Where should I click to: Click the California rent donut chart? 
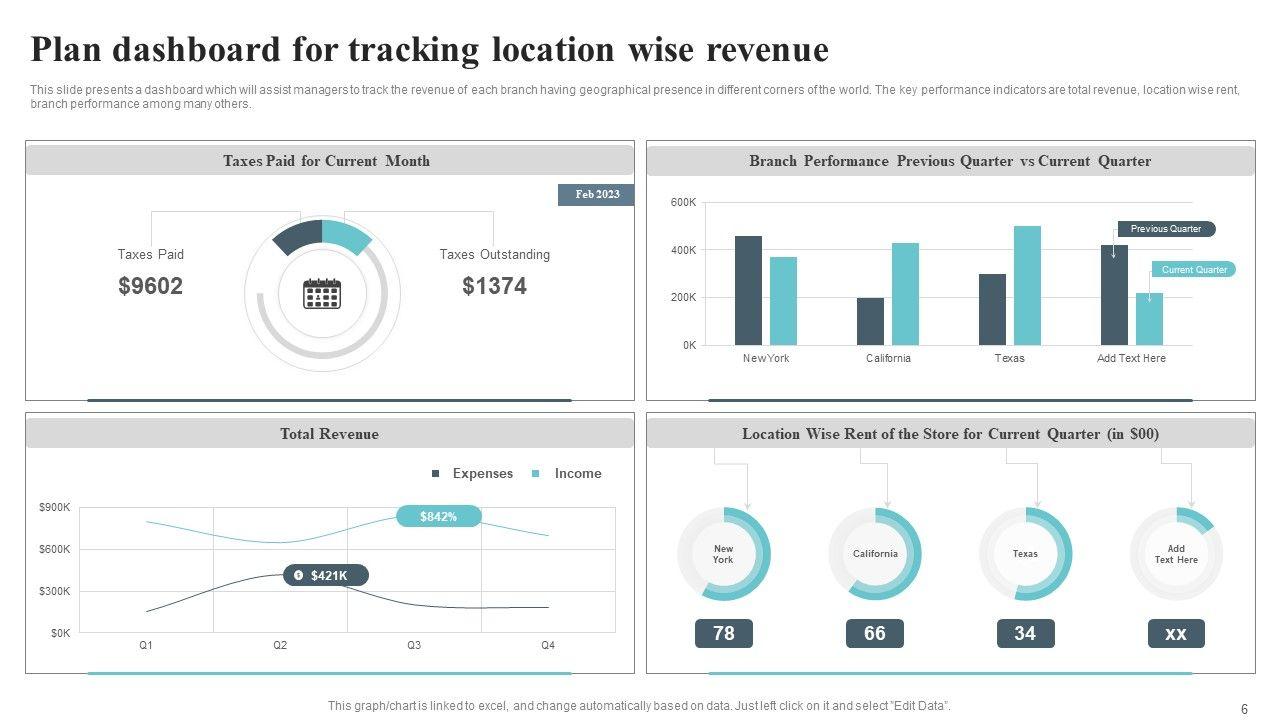pyautogui.click(x=875, y=554)
